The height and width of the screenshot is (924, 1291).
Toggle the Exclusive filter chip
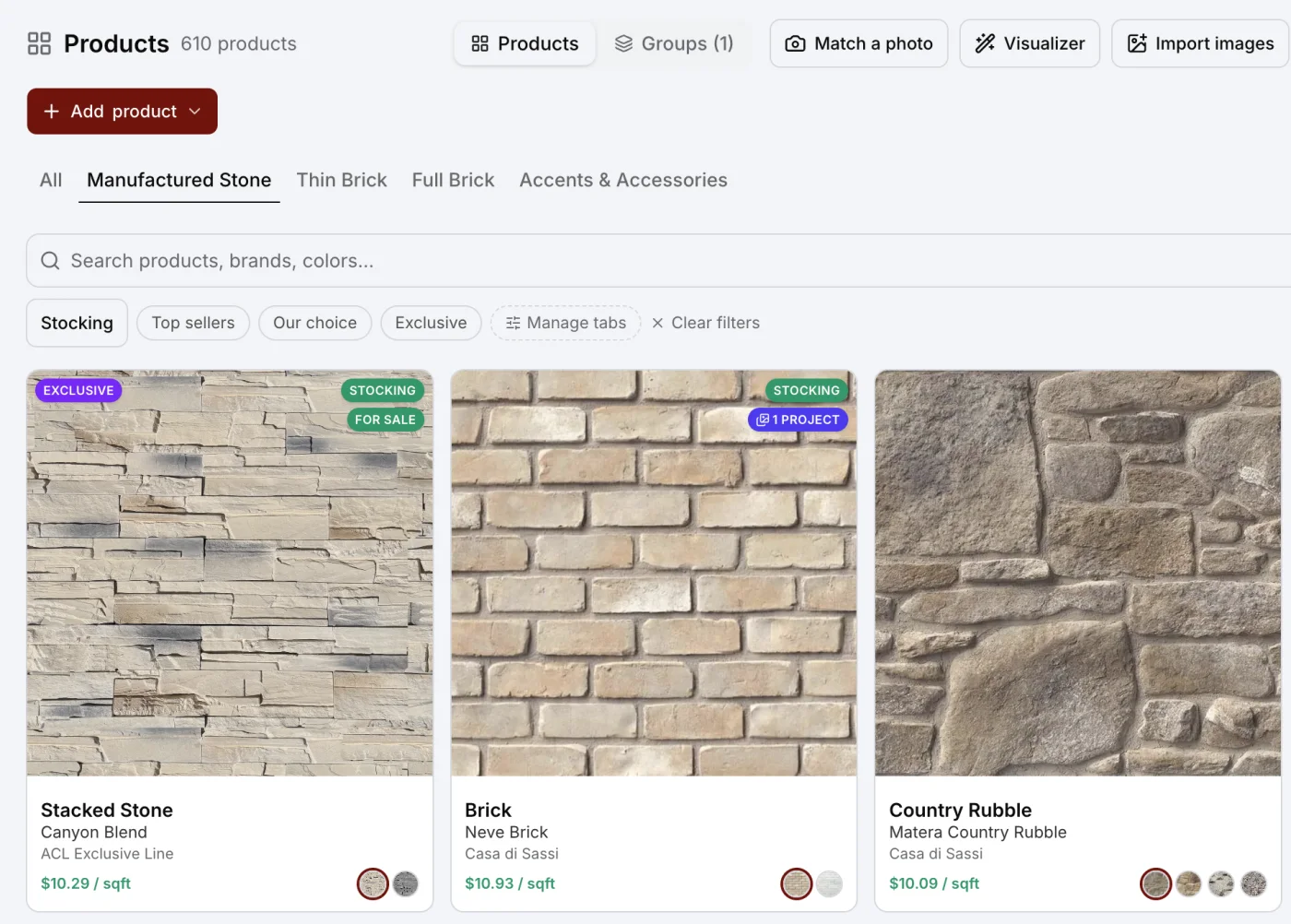(431, 323)
